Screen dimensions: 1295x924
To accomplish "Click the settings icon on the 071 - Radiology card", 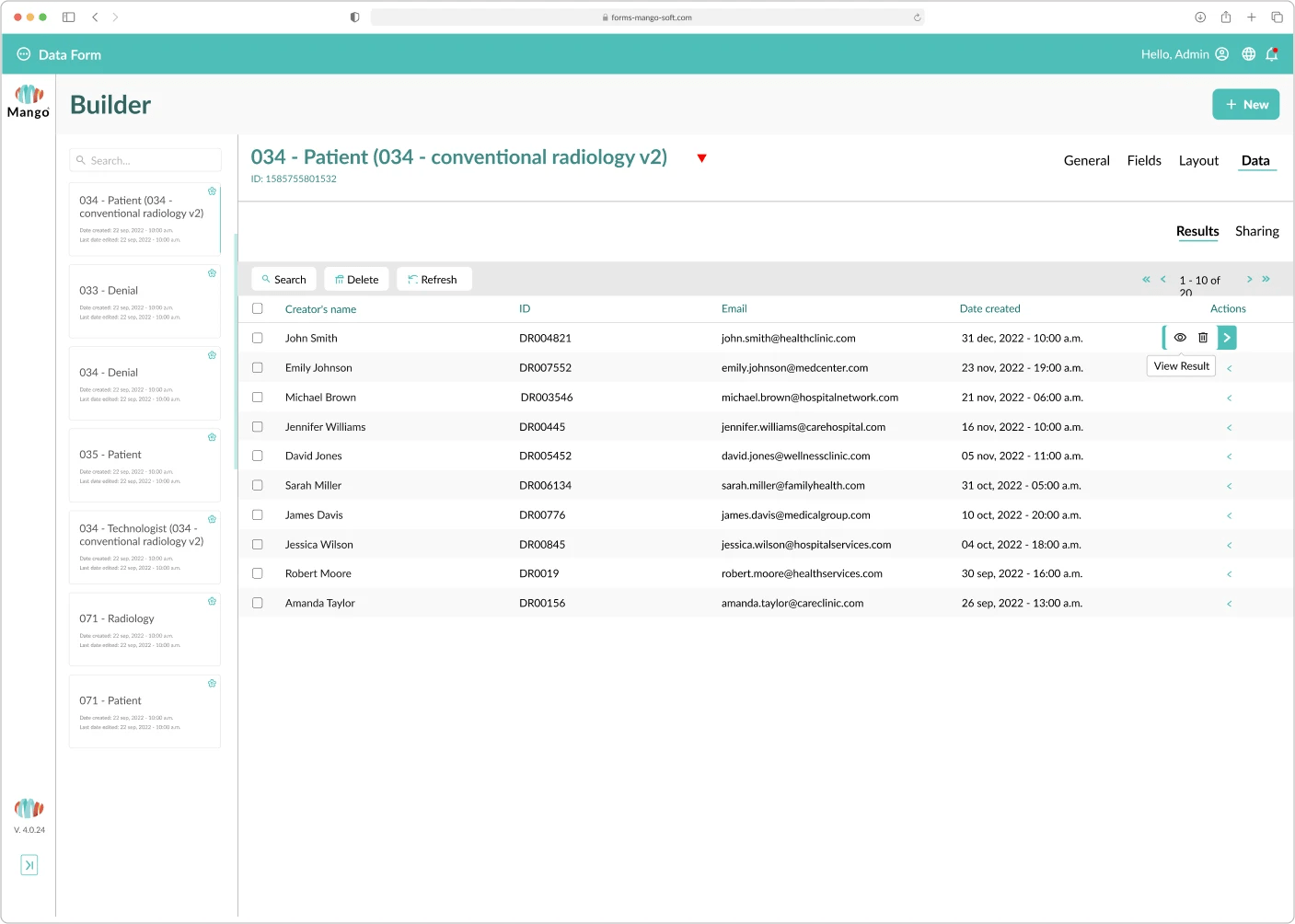I will pos(212,601).
